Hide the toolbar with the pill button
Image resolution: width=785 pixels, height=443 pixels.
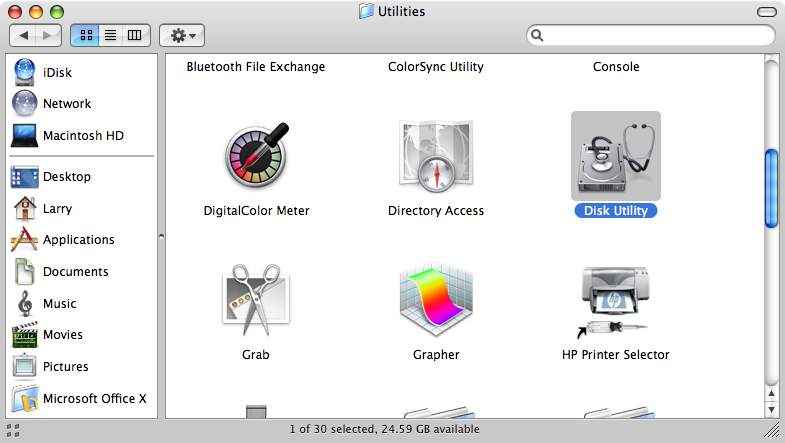pyautogui.click(x=766, y=12)
